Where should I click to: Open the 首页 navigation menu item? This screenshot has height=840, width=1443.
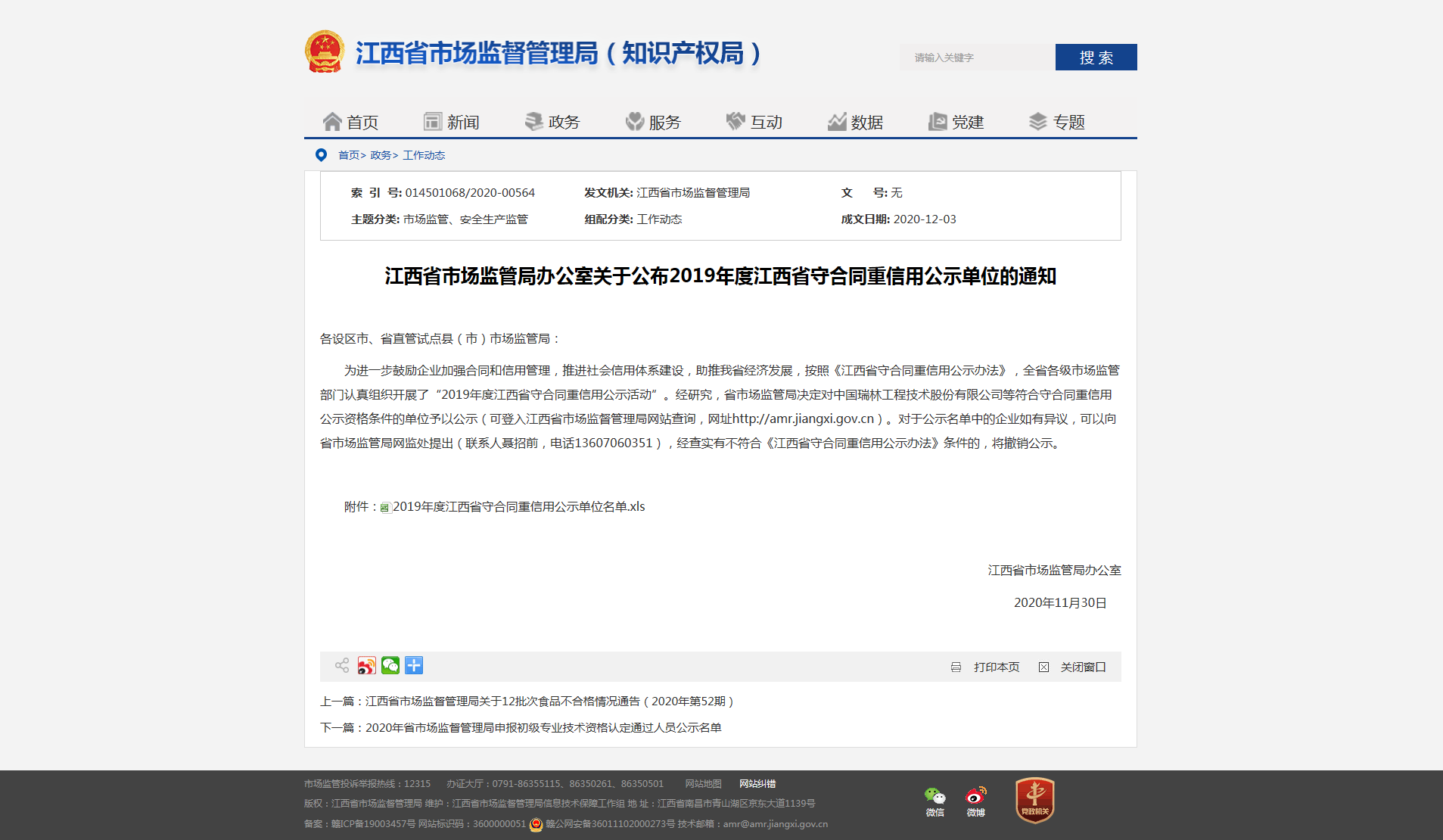point(350,122)
